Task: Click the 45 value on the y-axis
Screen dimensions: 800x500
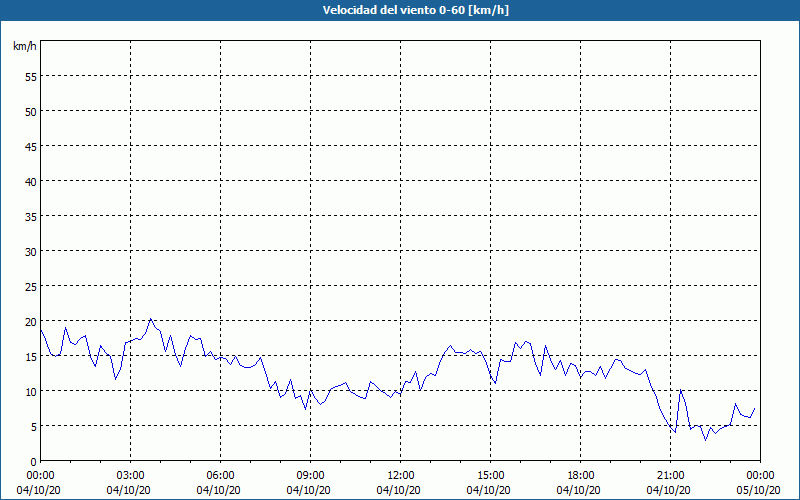Action: [30, 146]
